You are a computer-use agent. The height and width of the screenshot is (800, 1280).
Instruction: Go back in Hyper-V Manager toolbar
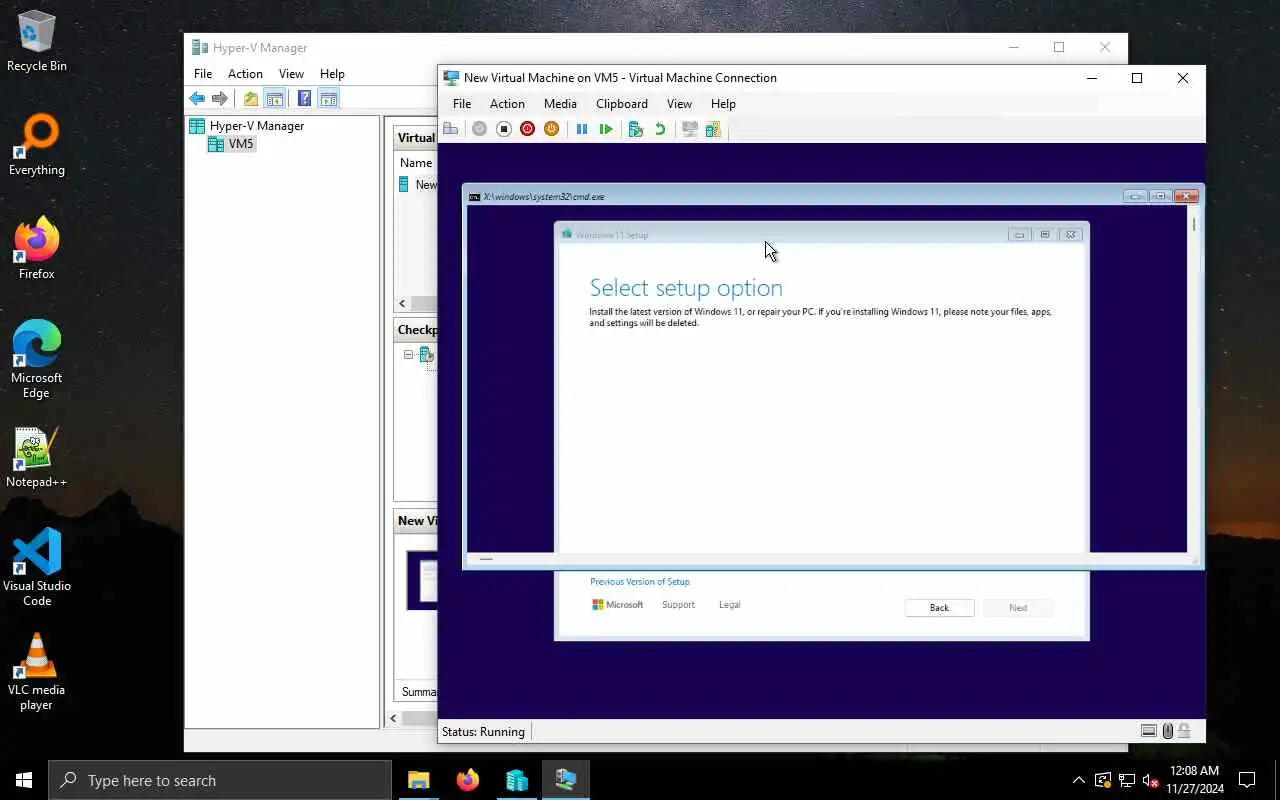(x=197, y=98)
